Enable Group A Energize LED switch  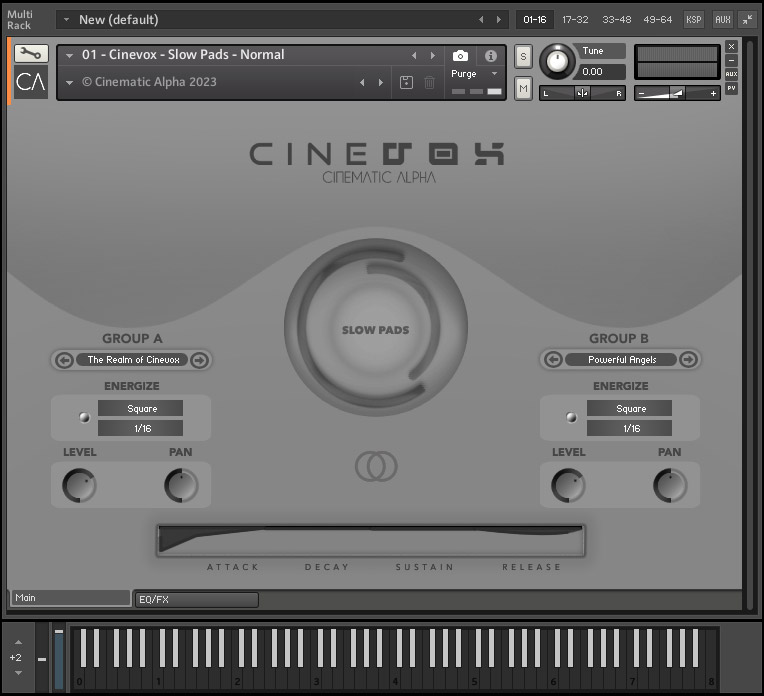[x=84, y=418]
